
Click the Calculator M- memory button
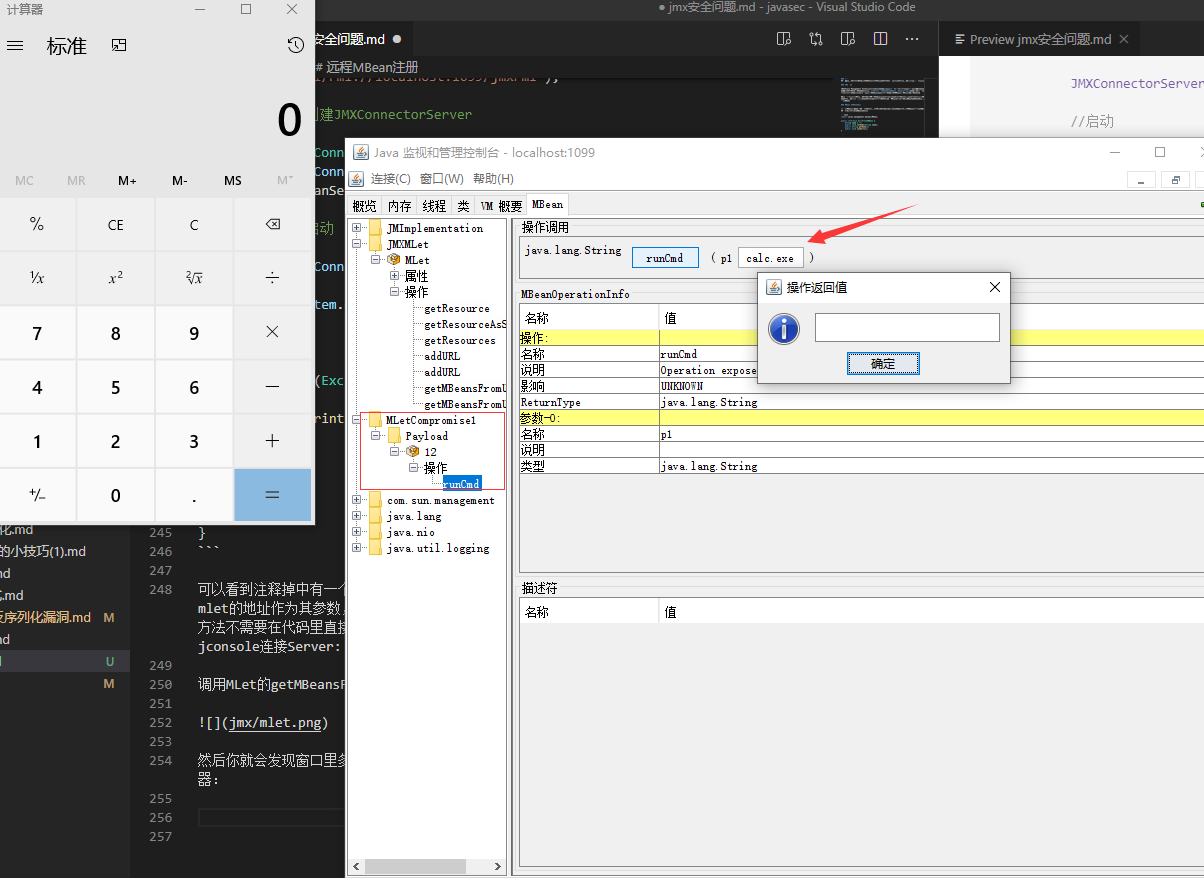(x=180, y=181)
